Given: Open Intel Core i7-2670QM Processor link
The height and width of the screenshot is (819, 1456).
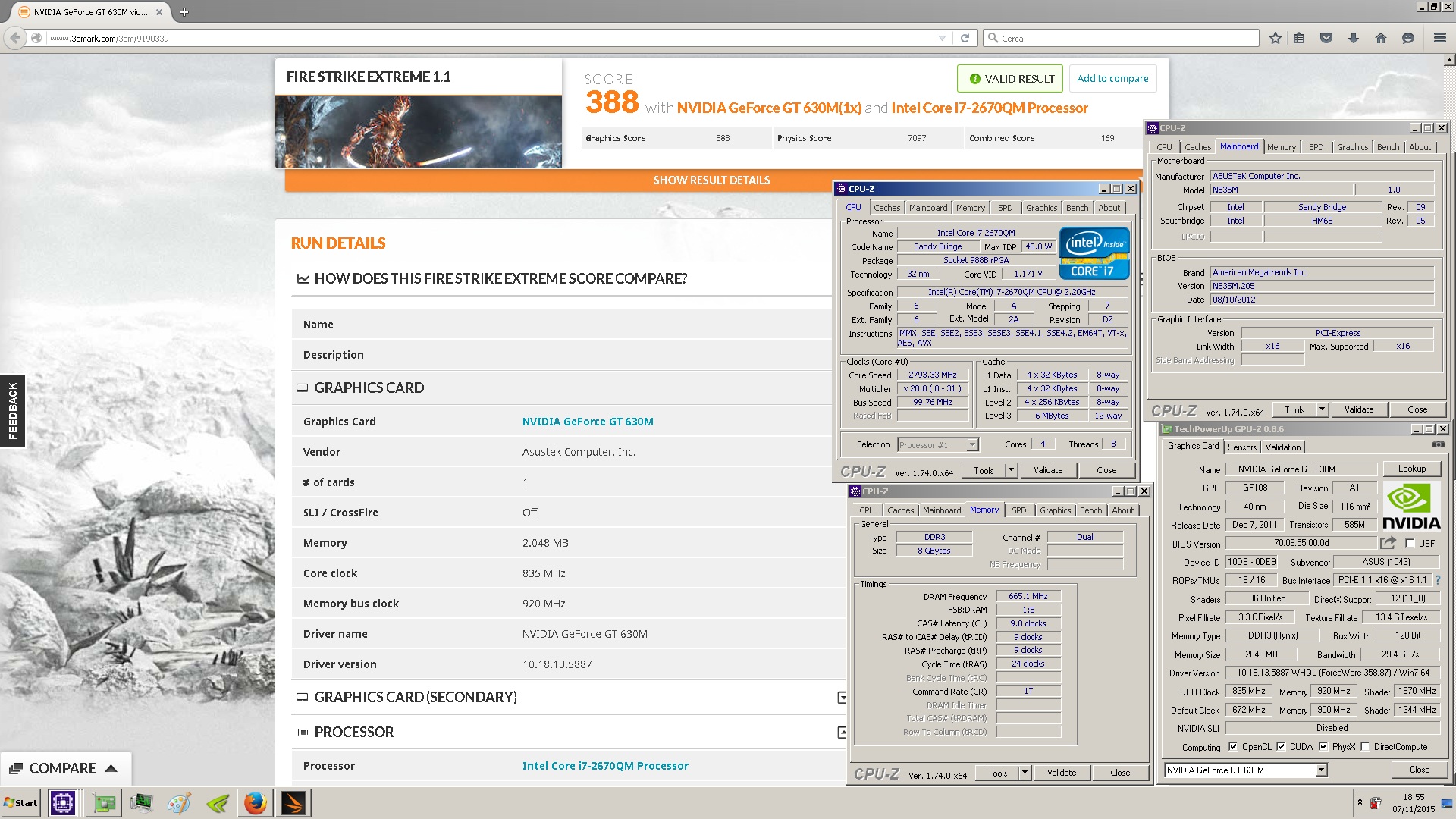Looking at the screenshot, I should click(605, 766).
